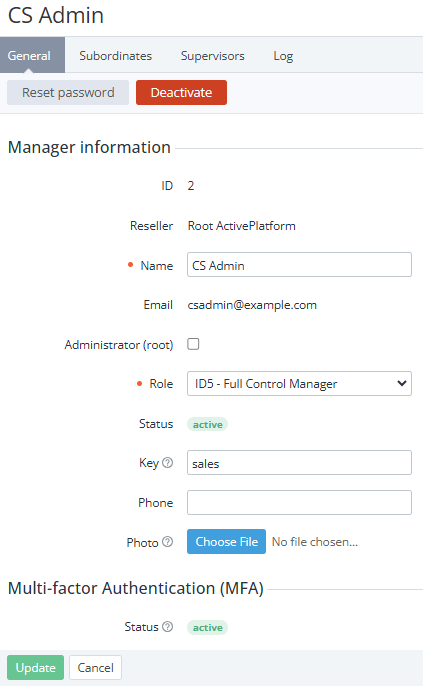The width and height of the screenshot is (423, 687).
Task: Switch to the Supervisors tab
Action: coord(213,56)
